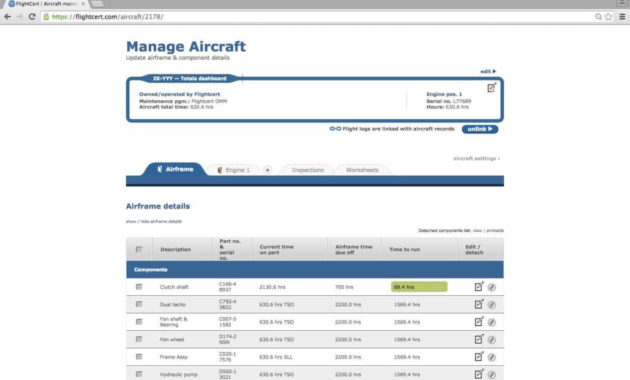Open the edit icon in Totals dashboard

[x=491, y=88]
